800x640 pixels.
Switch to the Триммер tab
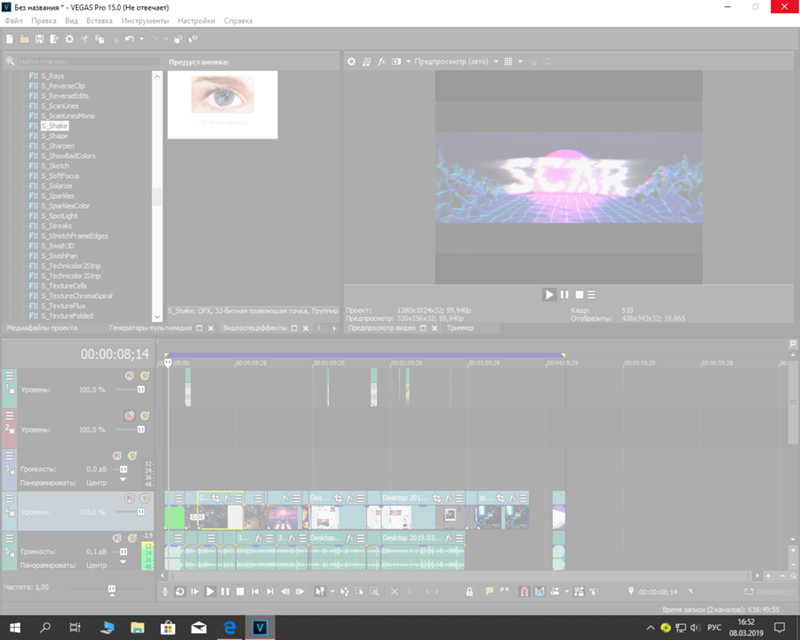pyautogui.click(x=460, y=328)
